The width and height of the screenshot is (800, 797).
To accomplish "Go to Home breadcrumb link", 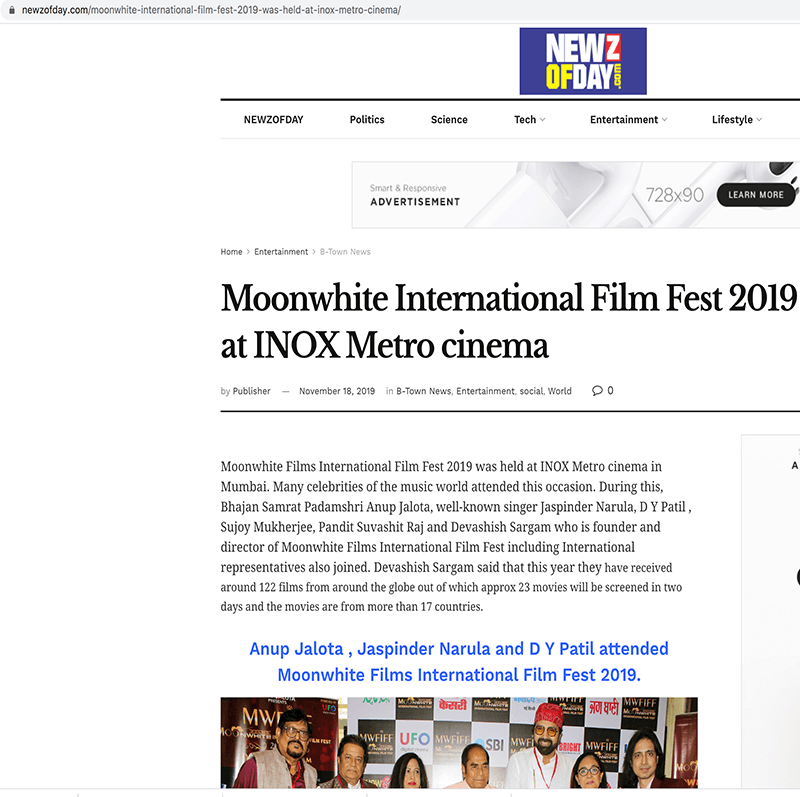I will click(x=231, y=252).
